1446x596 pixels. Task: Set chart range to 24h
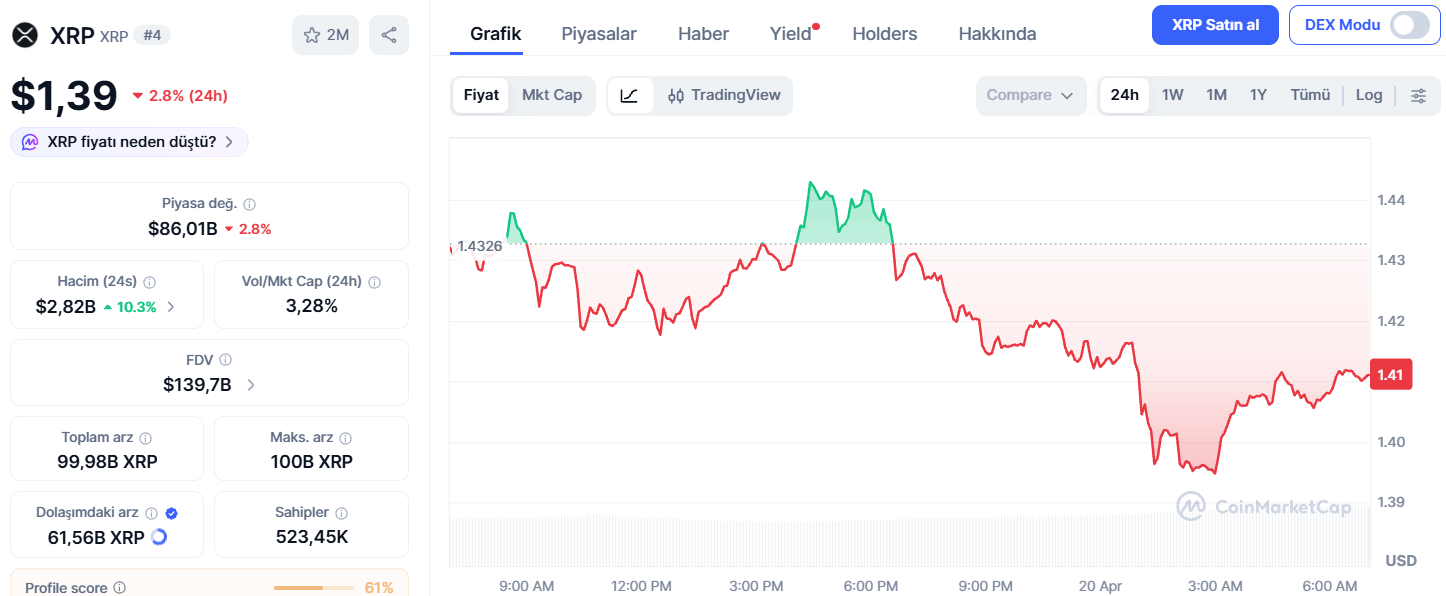click(x=1125, y=96)
